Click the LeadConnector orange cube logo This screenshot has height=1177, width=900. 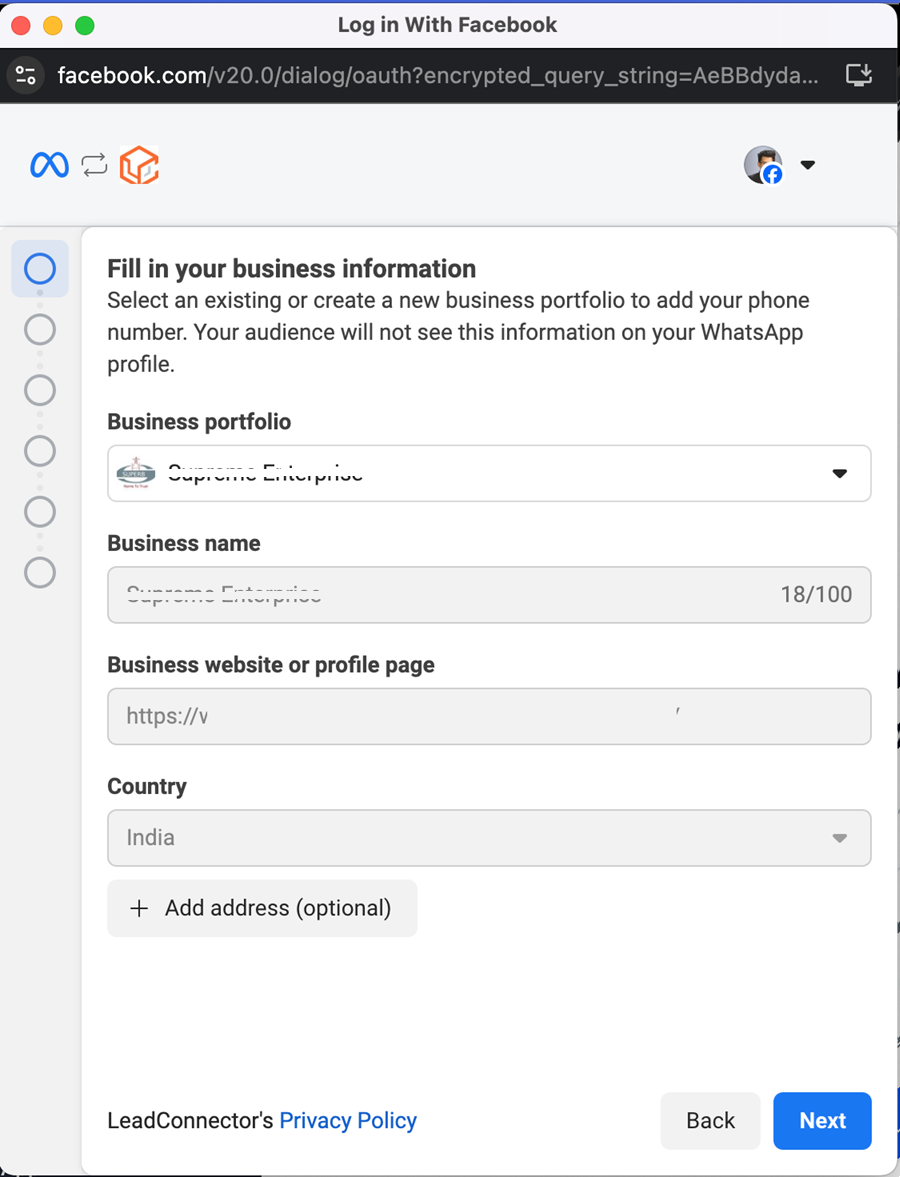(x=139, y=165)
